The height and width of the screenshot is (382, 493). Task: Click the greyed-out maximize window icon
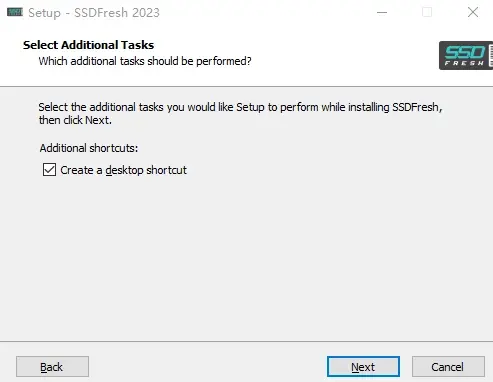pyautogui.click(x=427, y=13)
